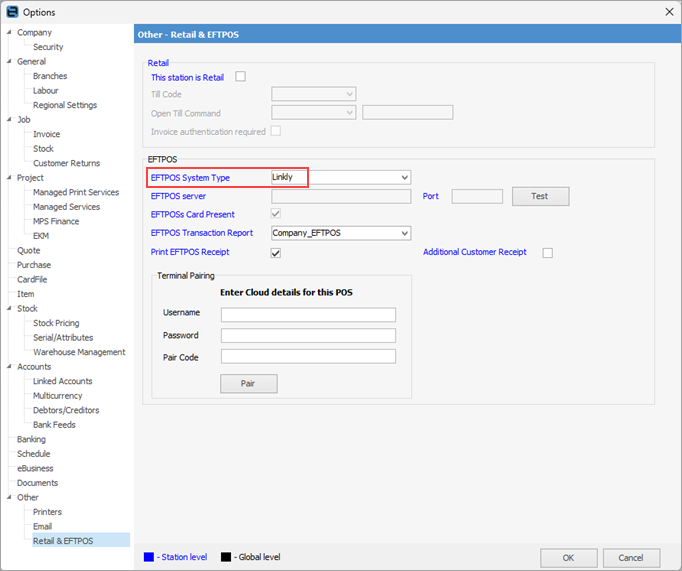
Task: Select Printers in the options tree
Action: coord(47,512)
